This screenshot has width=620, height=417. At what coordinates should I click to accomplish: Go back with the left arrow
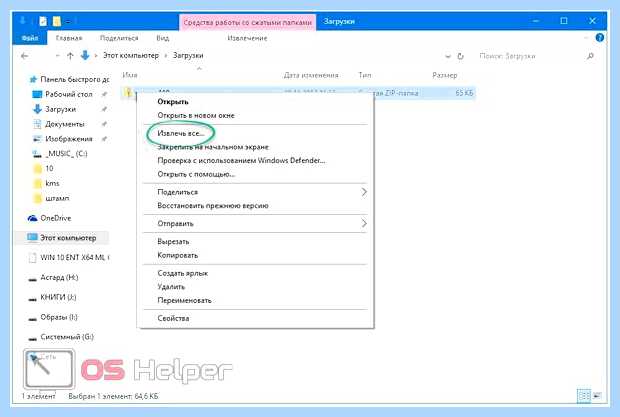pos(25,56)
